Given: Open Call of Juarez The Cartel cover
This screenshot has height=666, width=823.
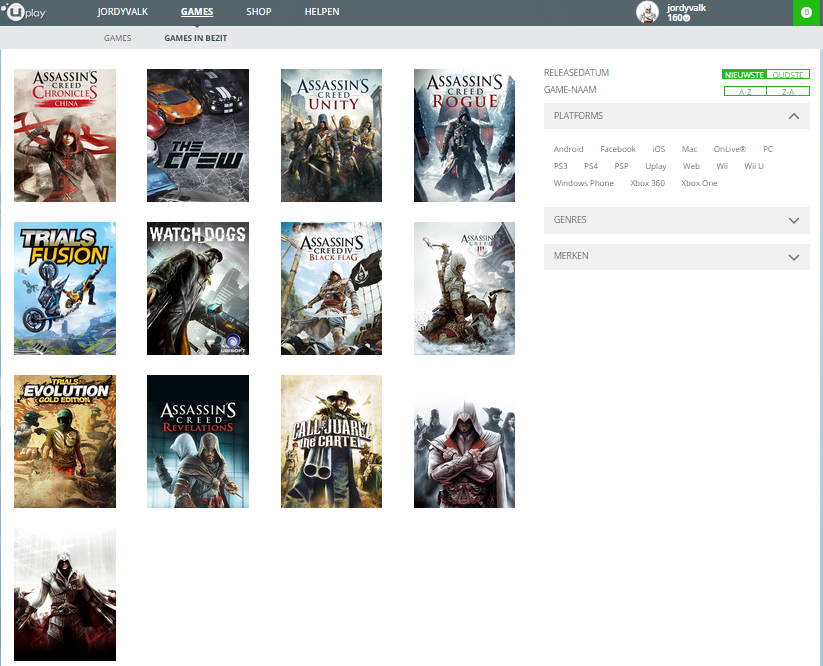Looking at the screenshot, I should pos(331,441).
